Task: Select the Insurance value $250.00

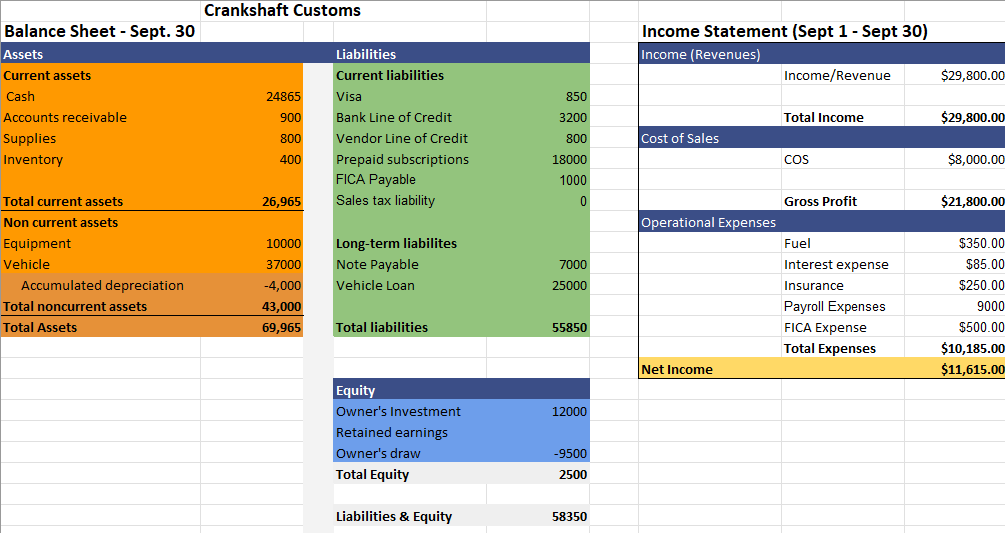Action: click(981, 286)
